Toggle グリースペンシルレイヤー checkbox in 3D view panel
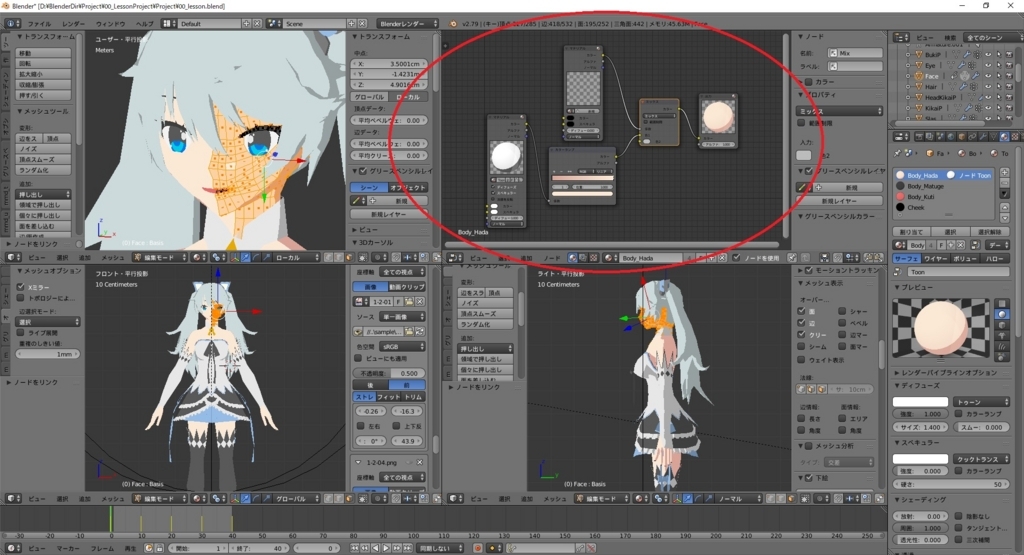Screen dimensions: 1024x555 tap(363, 171)
